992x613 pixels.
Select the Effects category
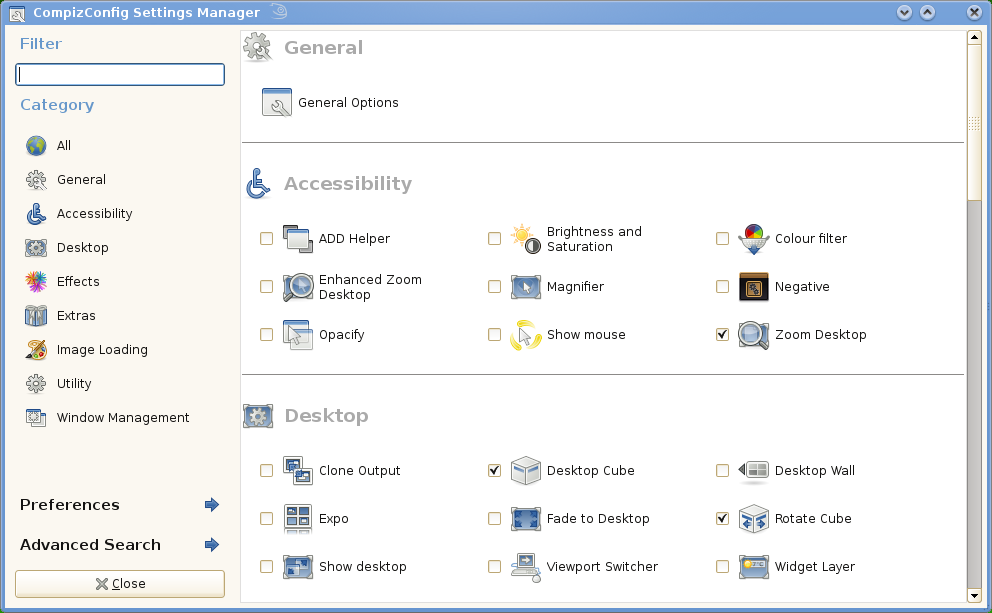(77, 282)
